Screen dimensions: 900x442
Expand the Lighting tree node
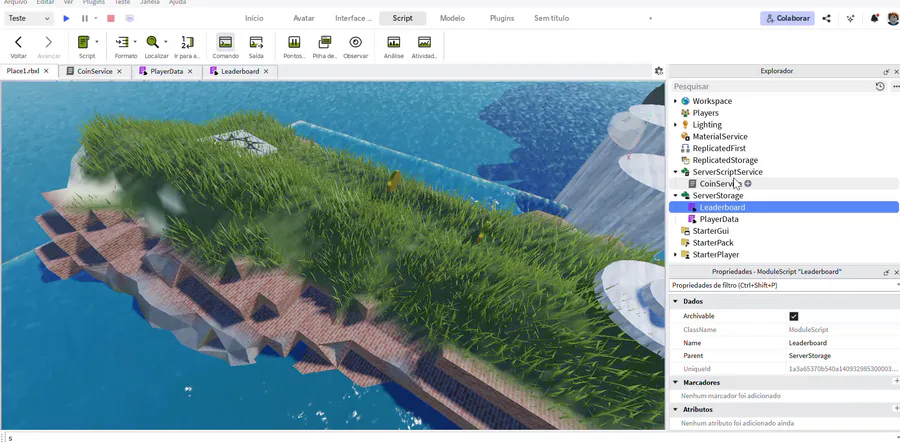(x=675, y=125)
